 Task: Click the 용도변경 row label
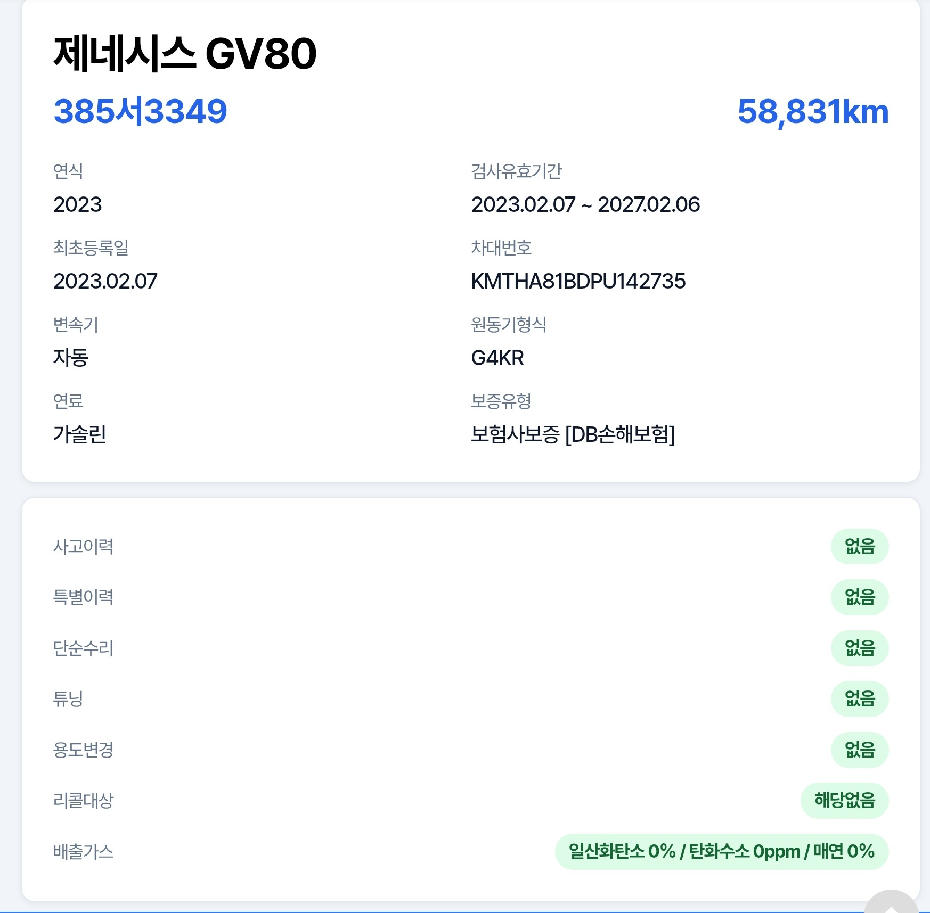pyautogui.click(x=83, y=750)
